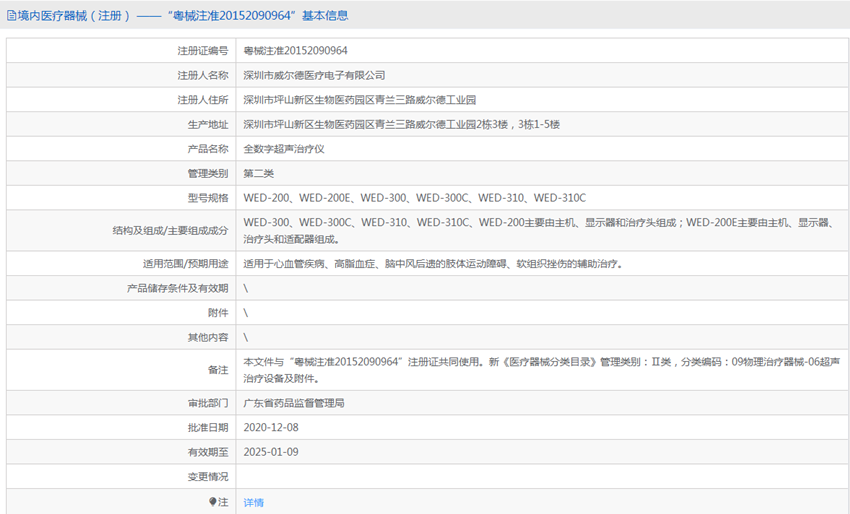Viewport: 850px width, 514px height.
Task: Click the 注册证编号 label
Action: click(203, 50)
